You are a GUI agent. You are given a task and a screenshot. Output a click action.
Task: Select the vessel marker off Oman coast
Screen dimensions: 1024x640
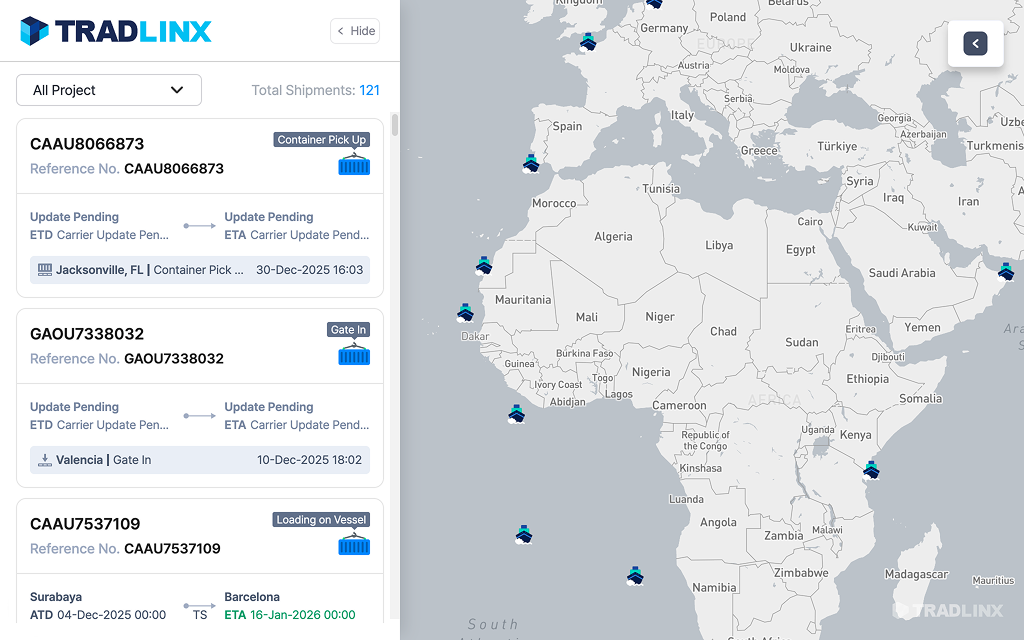(x=1006, y=271)
